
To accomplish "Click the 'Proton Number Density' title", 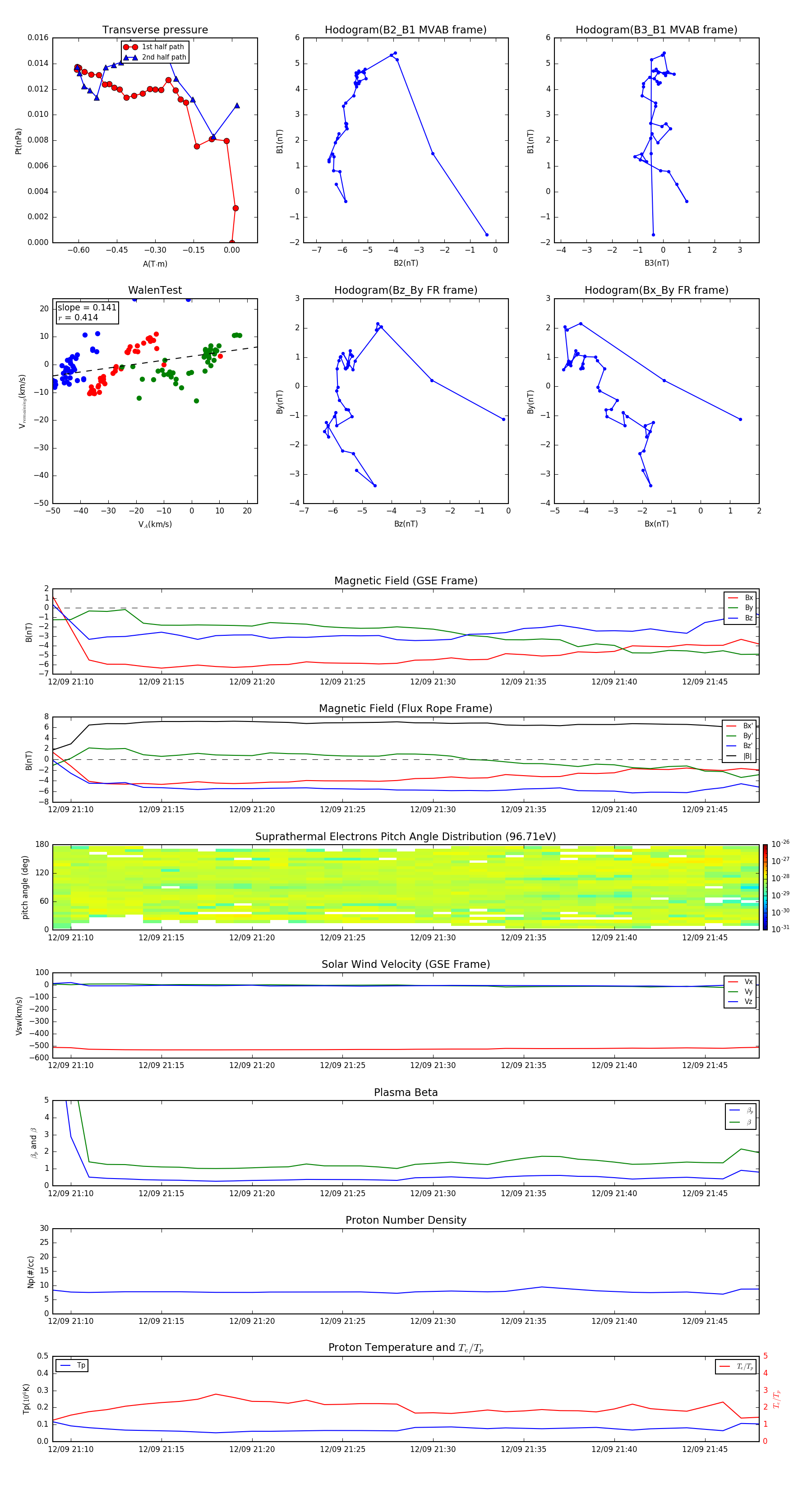I will 406,1220.
